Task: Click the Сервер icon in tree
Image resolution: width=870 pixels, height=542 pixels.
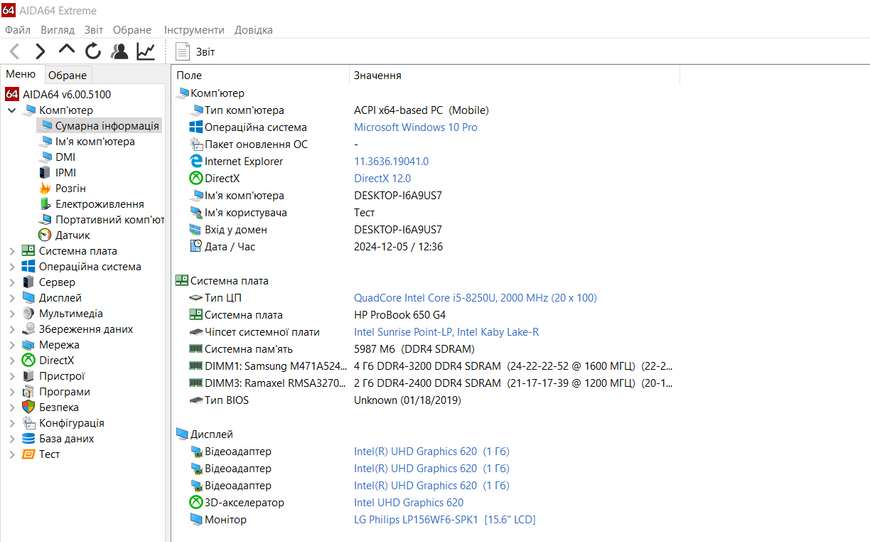Action: point(28,282)
